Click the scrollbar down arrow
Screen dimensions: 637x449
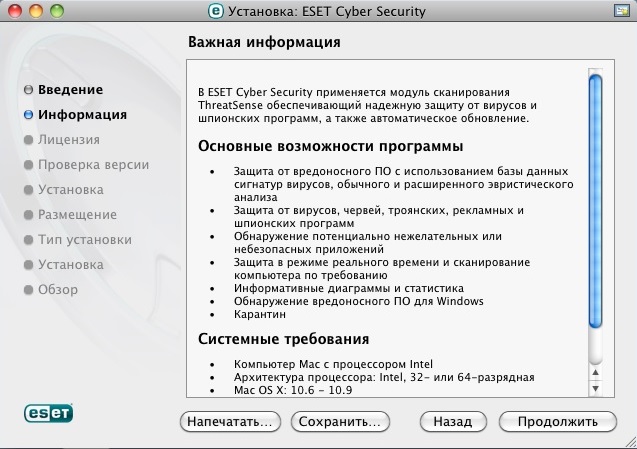(595, 388)
